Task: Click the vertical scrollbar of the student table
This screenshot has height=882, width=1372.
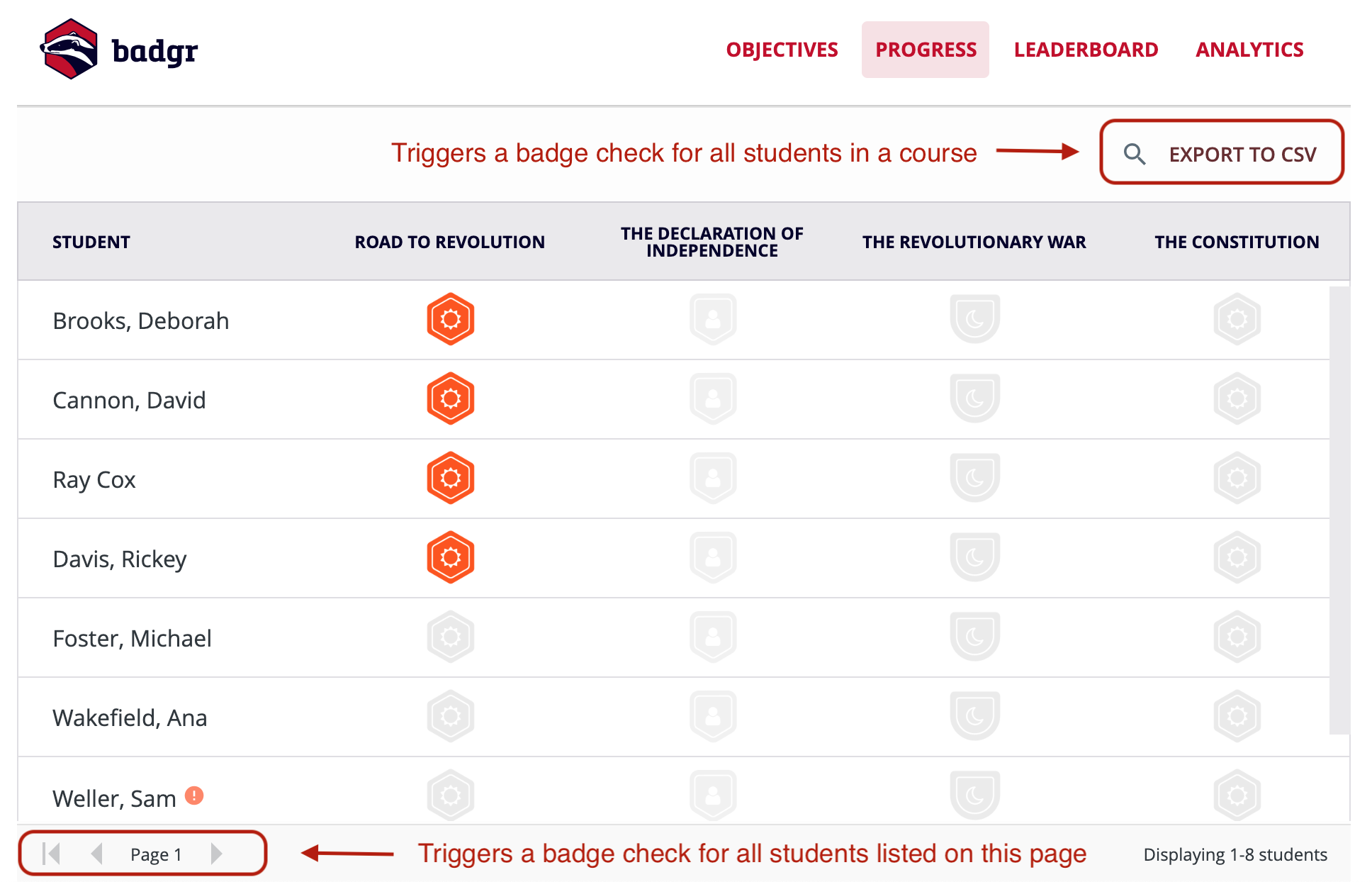Action: [x=1339, y=510]
